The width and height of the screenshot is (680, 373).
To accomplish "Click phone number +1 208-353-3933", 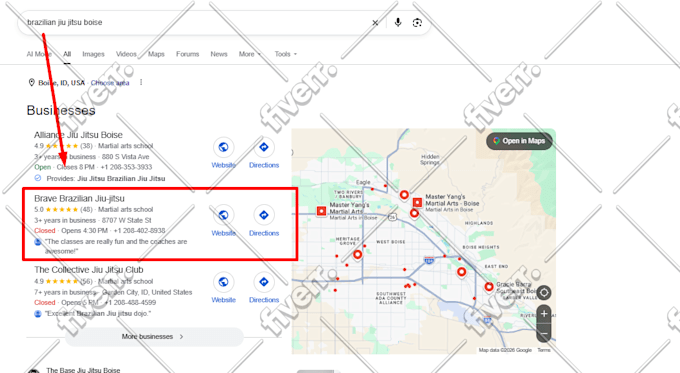I will (x=126, y=167).
